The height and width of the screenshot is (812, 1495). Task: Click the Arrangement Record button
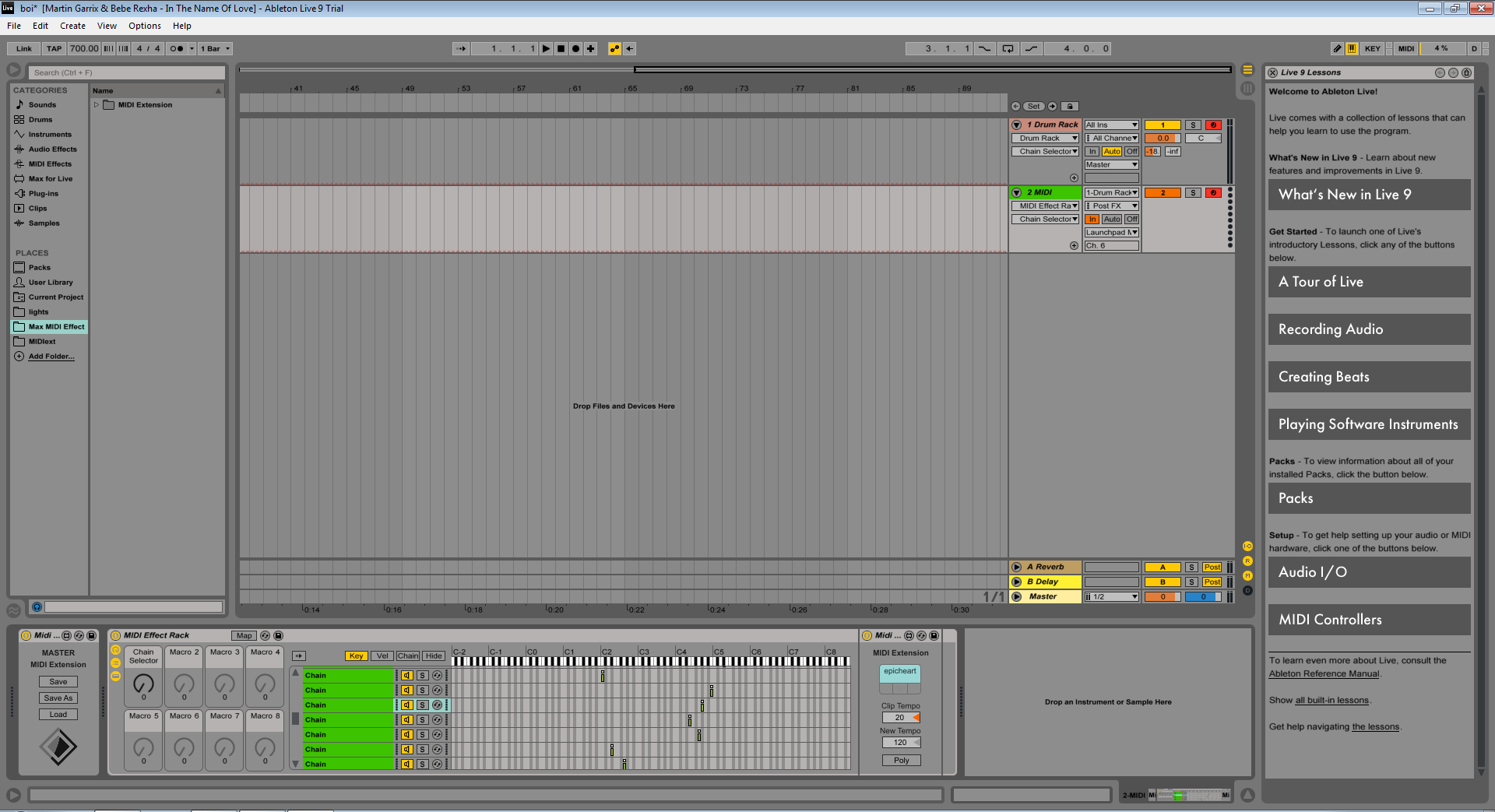pos(575,48)
